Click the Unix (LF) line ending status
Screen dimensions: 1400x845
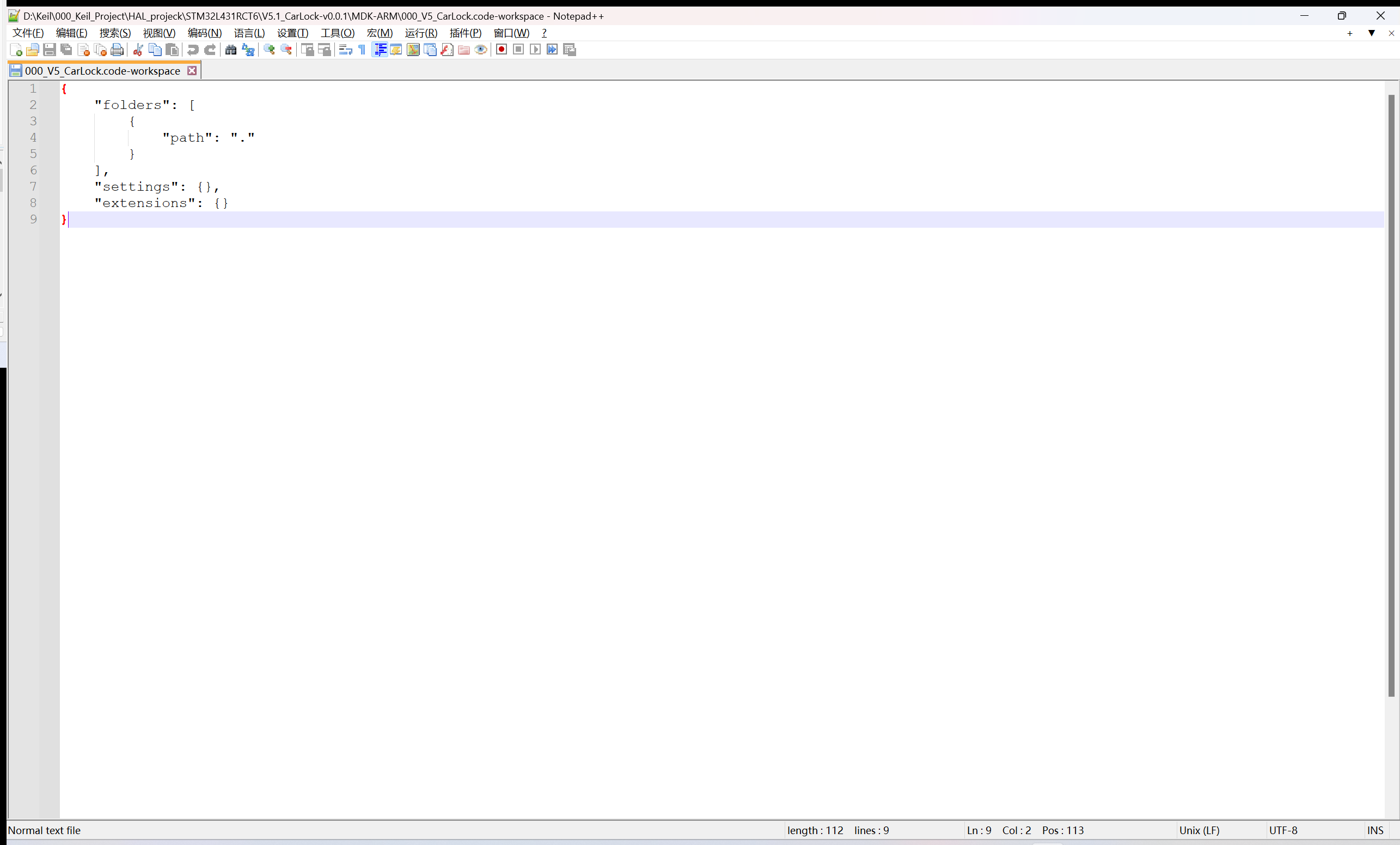[1200, 830]
